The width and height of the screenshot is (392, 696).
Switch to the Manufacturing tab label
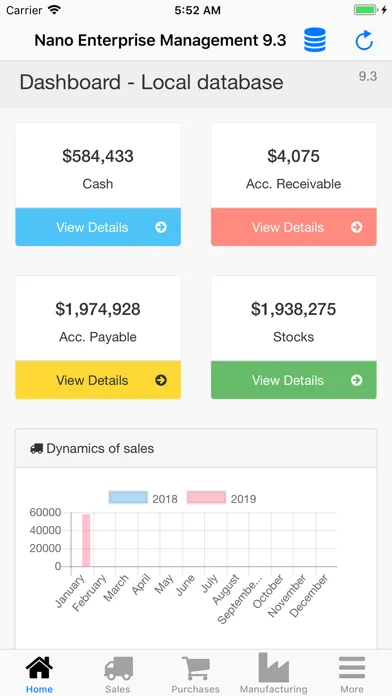click(274, 689)
